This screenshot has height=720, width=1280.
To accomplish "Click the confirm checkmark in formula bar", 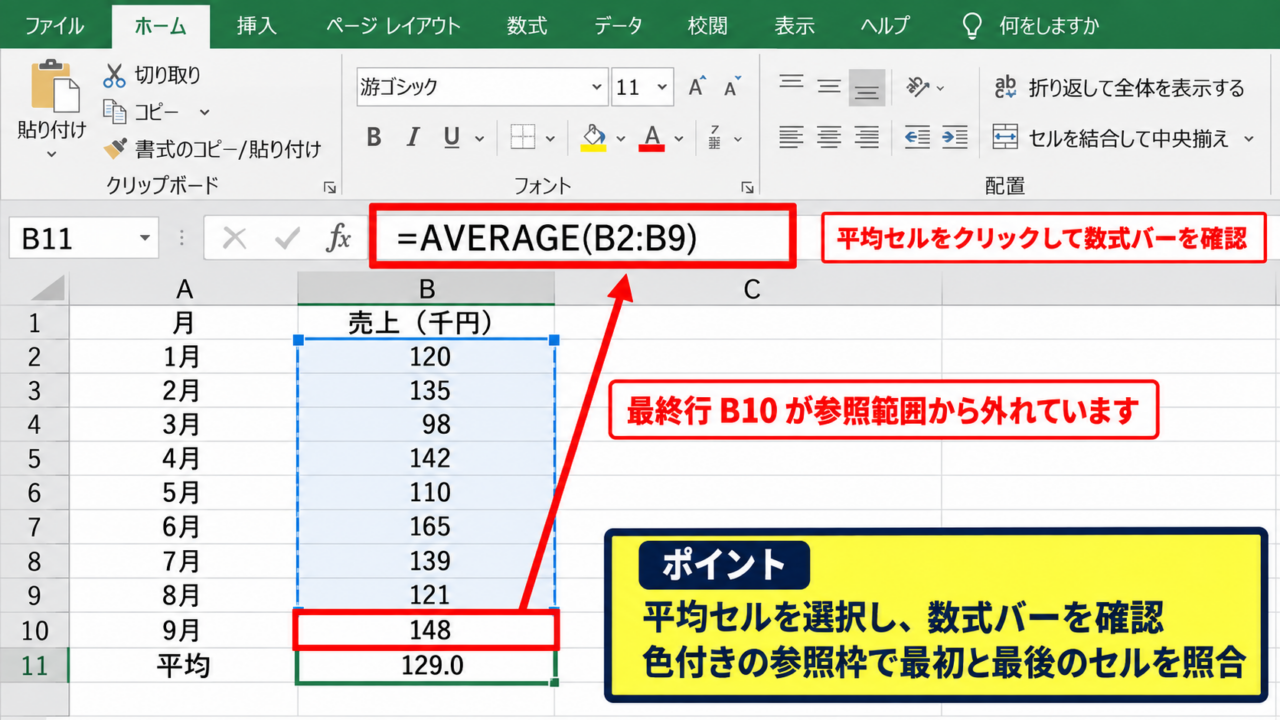I will 288,238.
